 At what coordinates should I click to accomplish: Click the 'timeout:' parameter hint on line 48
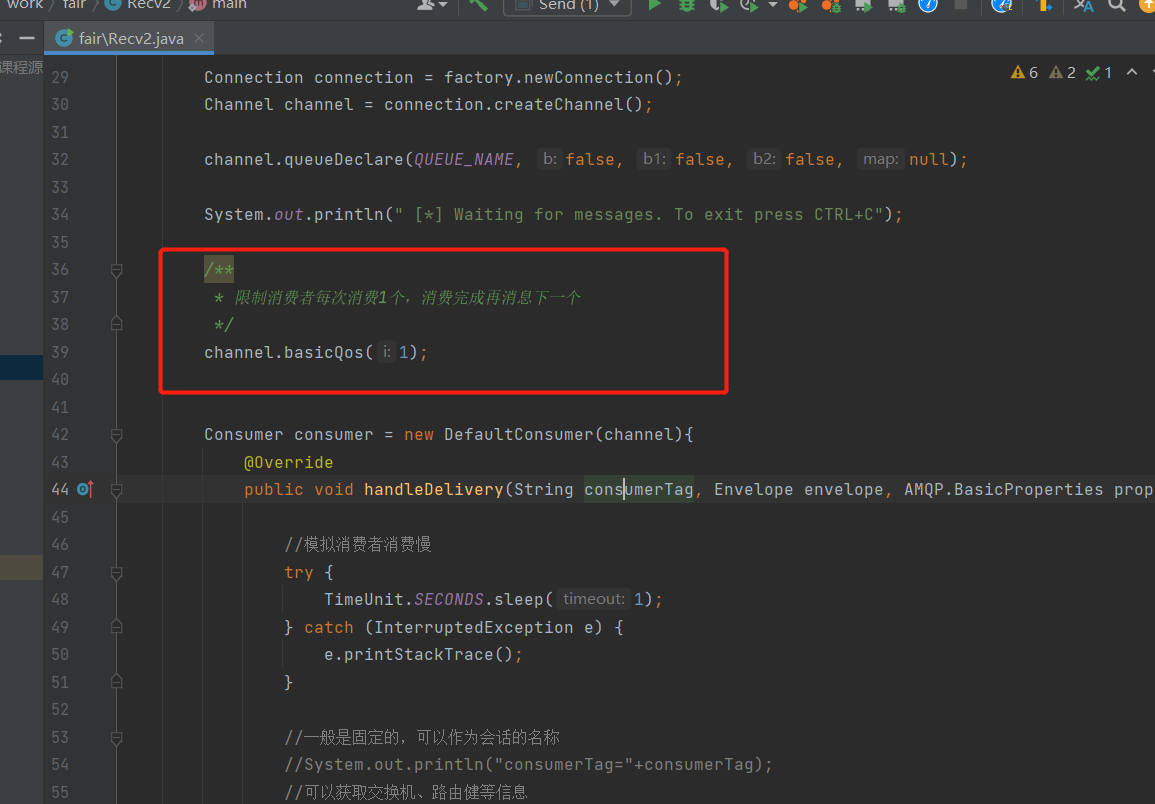click(593, 599)
